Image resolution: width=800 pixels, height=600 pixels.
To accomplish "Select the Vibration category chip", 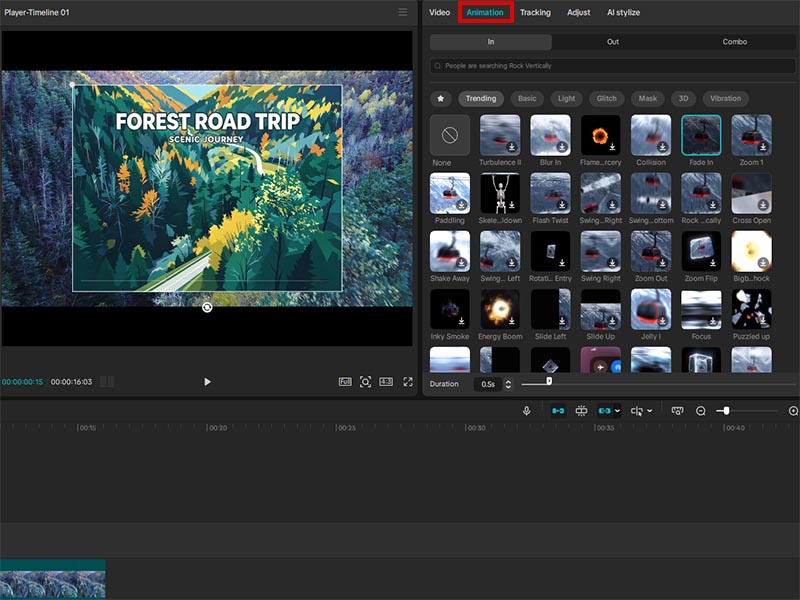I will [726, 98].
